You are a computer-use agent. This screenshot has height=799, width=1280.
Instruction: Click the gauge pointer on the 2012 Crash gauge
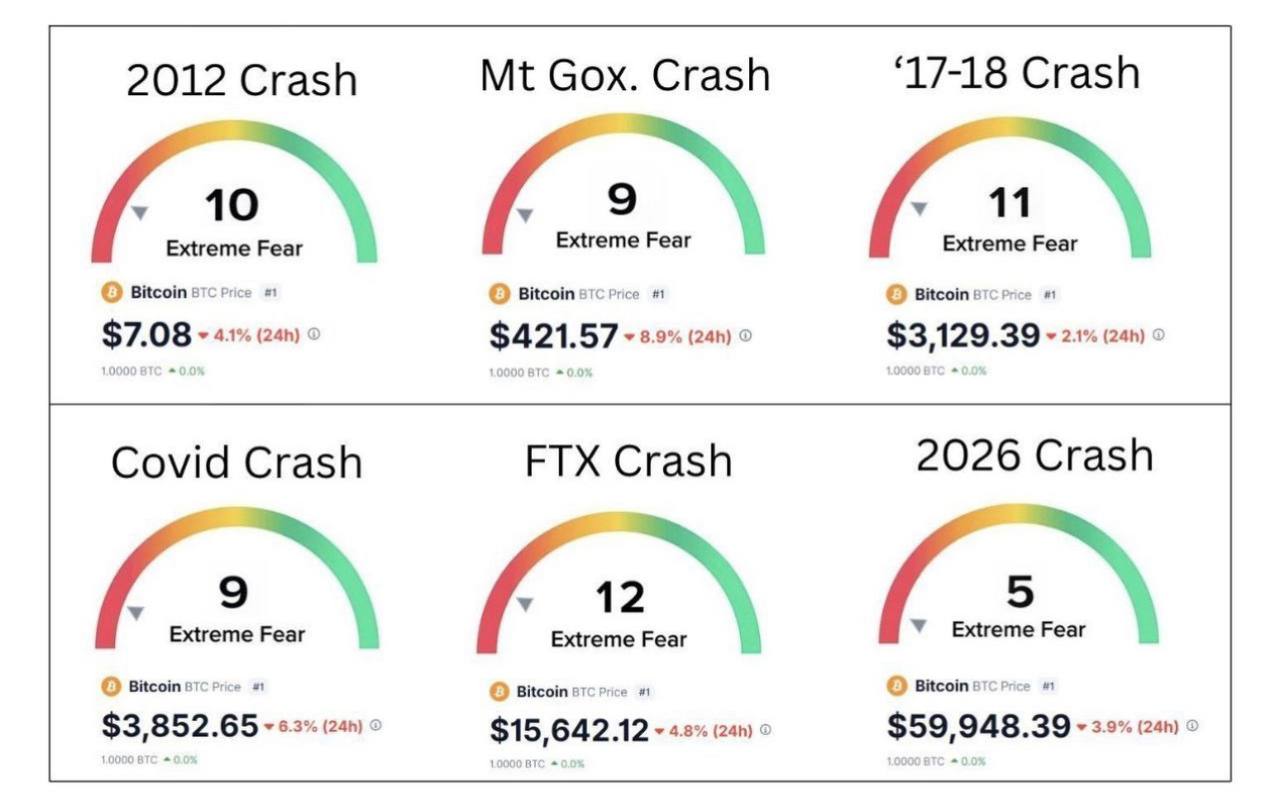click(140, 212)
